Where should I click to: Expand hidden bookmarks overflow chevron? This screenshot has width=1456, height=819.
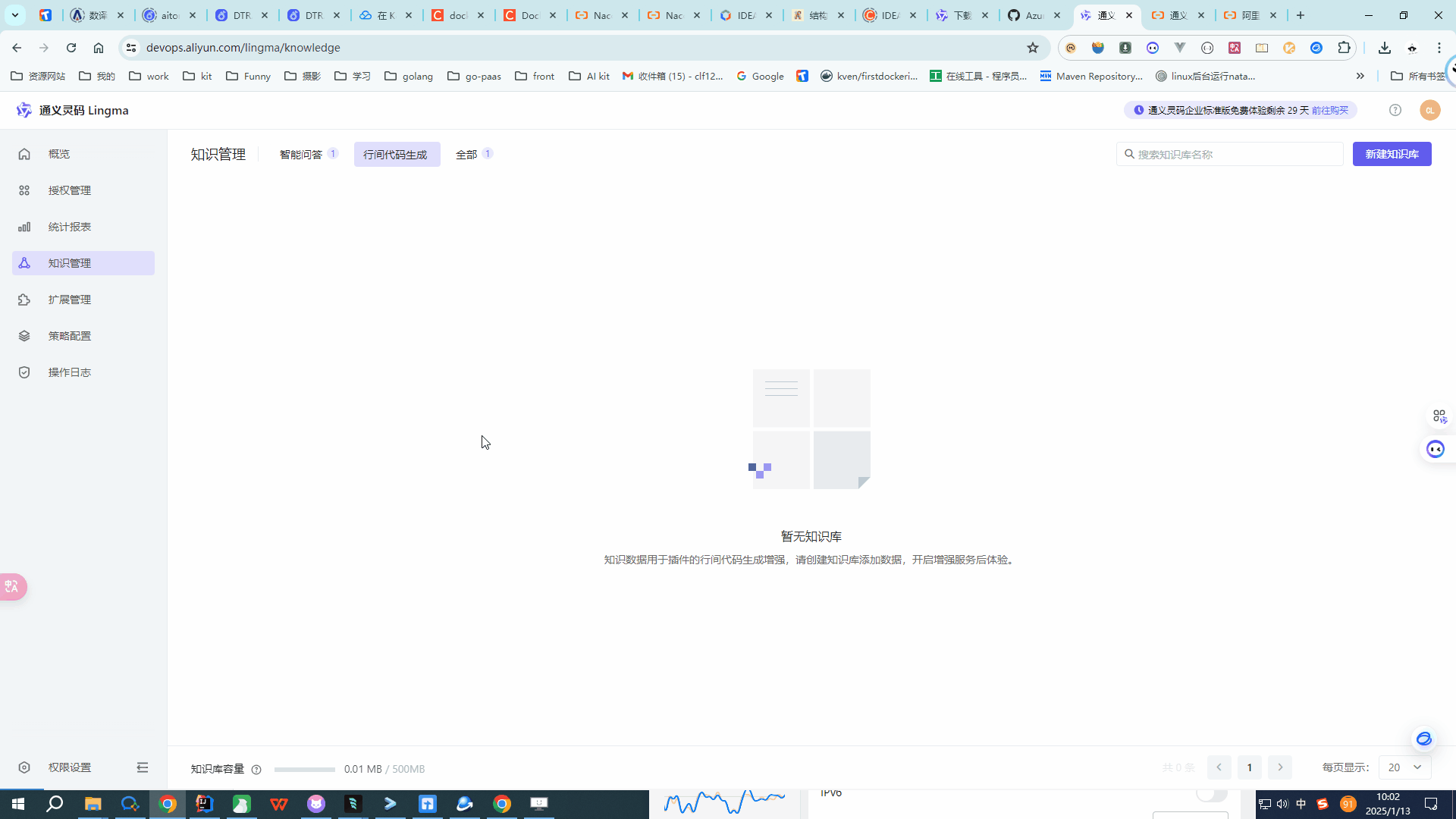click(1360, 76)
